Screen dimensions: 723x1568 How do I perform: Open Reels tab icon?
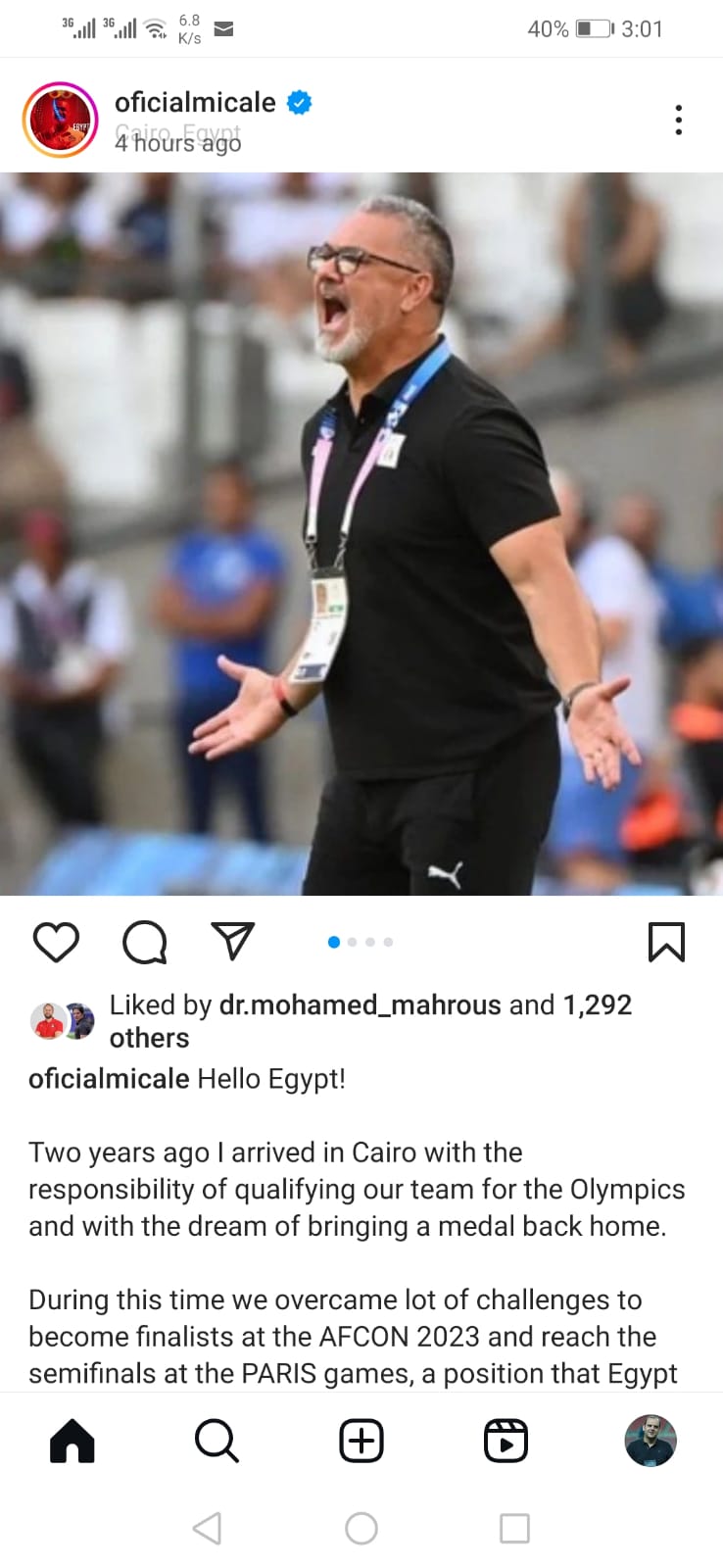point(506,1441)
